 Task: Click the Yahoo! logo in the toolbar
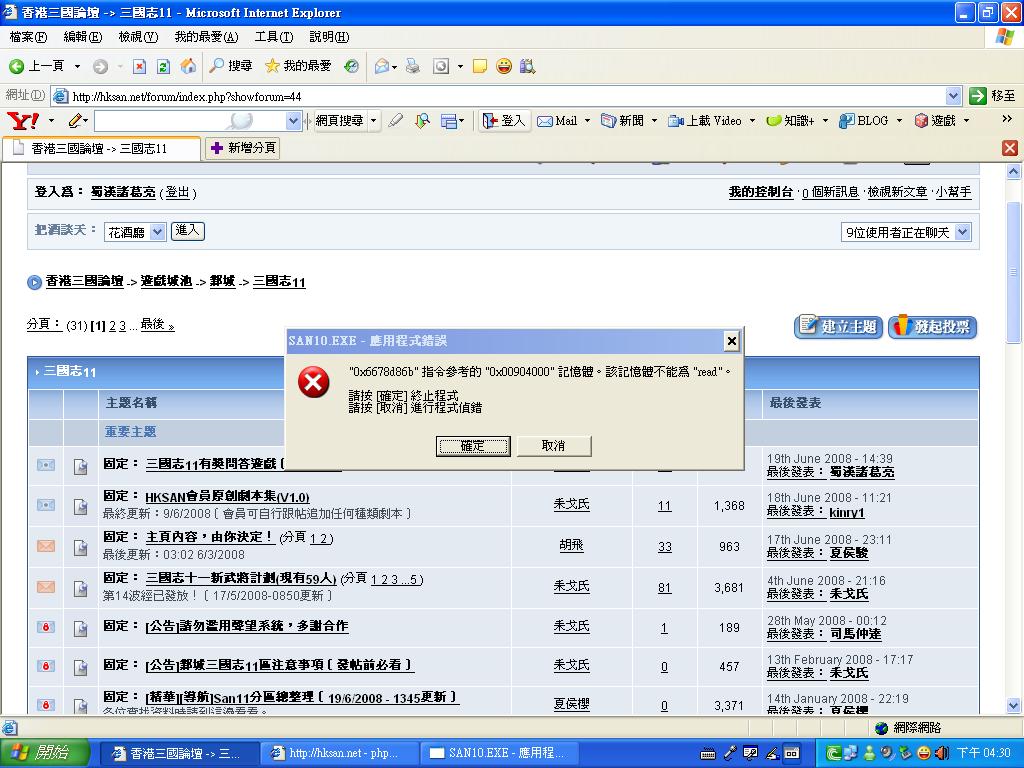pos(22,121)
